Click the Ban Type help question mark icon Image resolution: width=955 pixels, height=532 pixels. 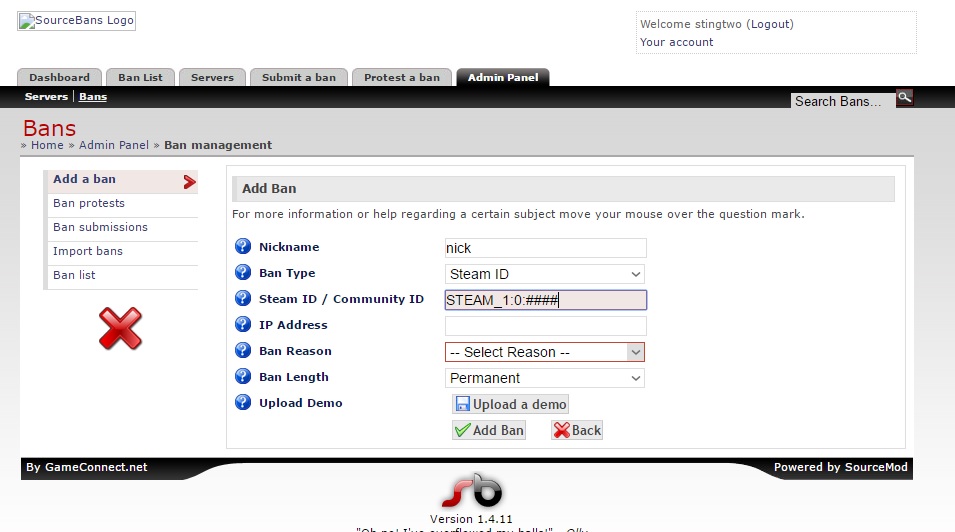point(242,273)
